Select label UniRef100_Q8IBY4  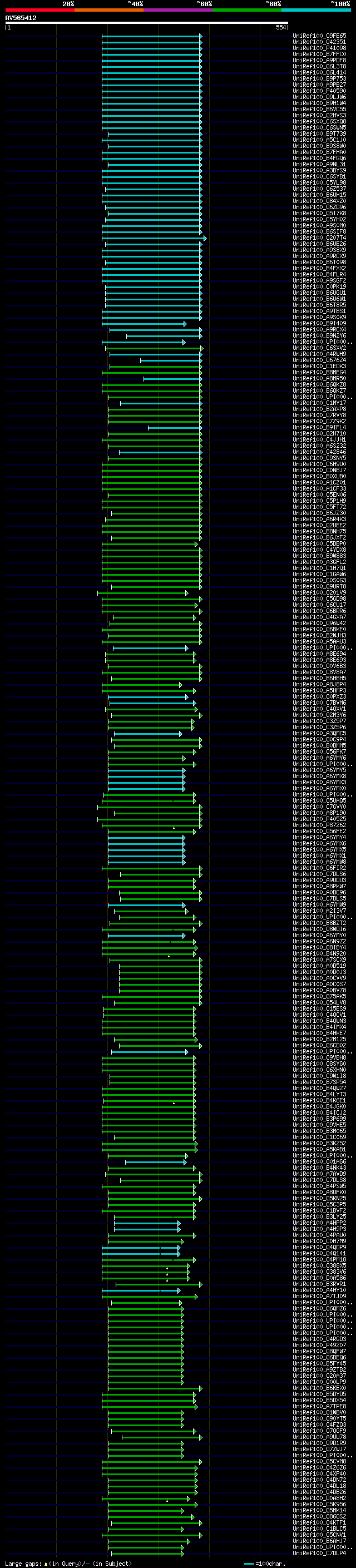(319, 947)
